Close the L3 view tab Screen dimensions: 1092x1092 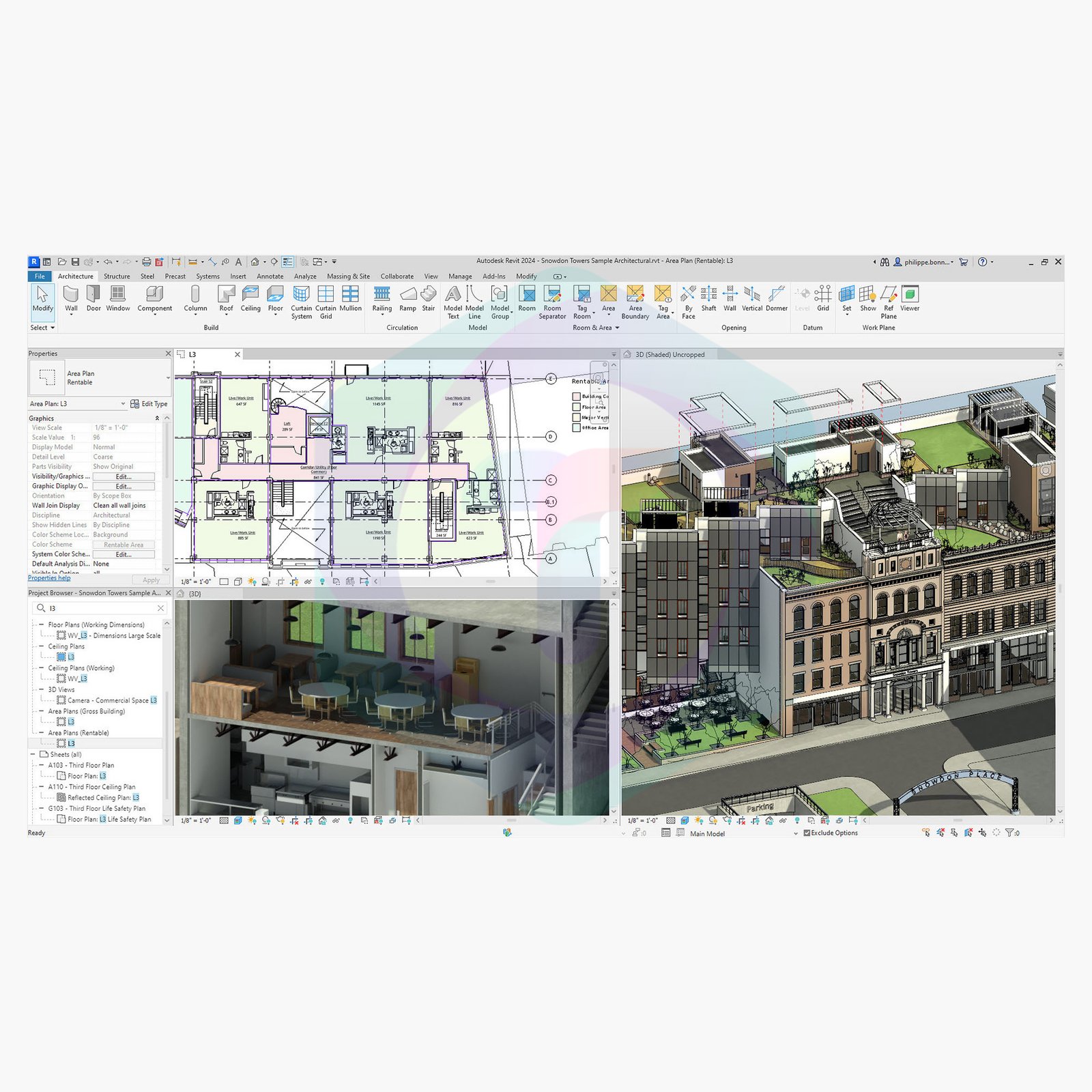click(x=238, y=354)
